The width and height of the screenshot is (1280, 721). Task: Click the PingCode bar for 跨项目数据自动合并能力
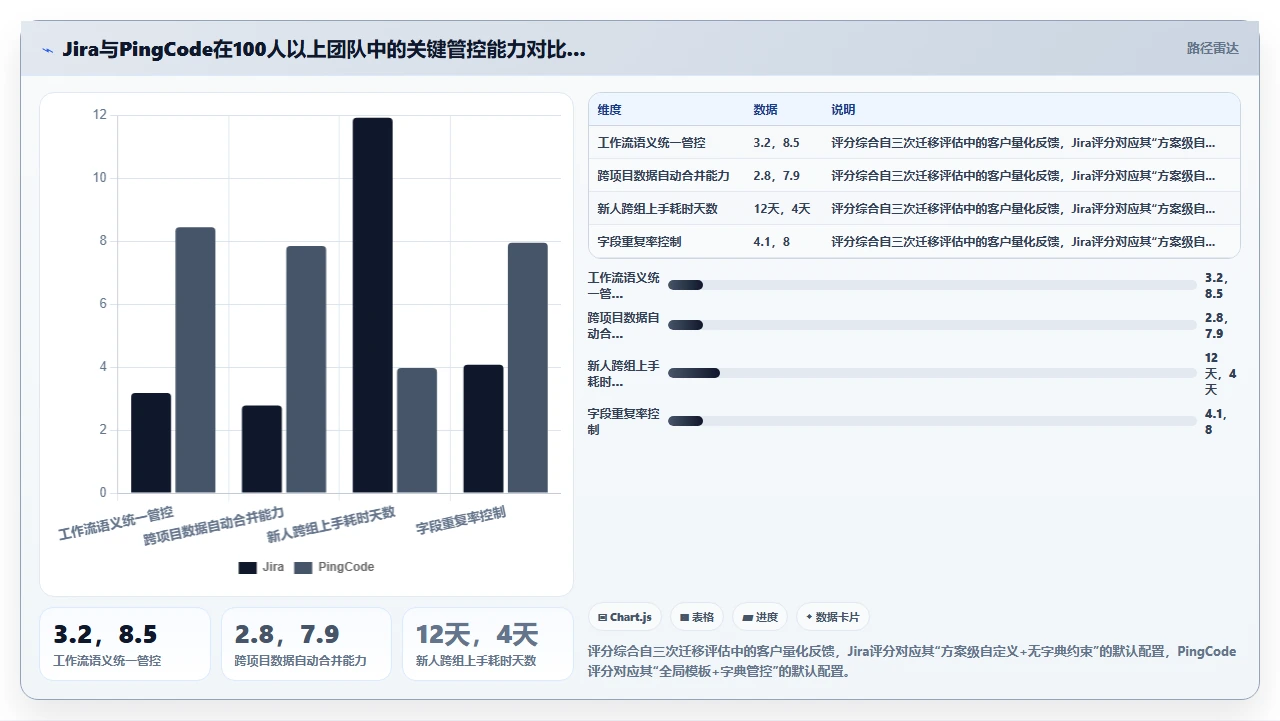(x=306, y=370)
